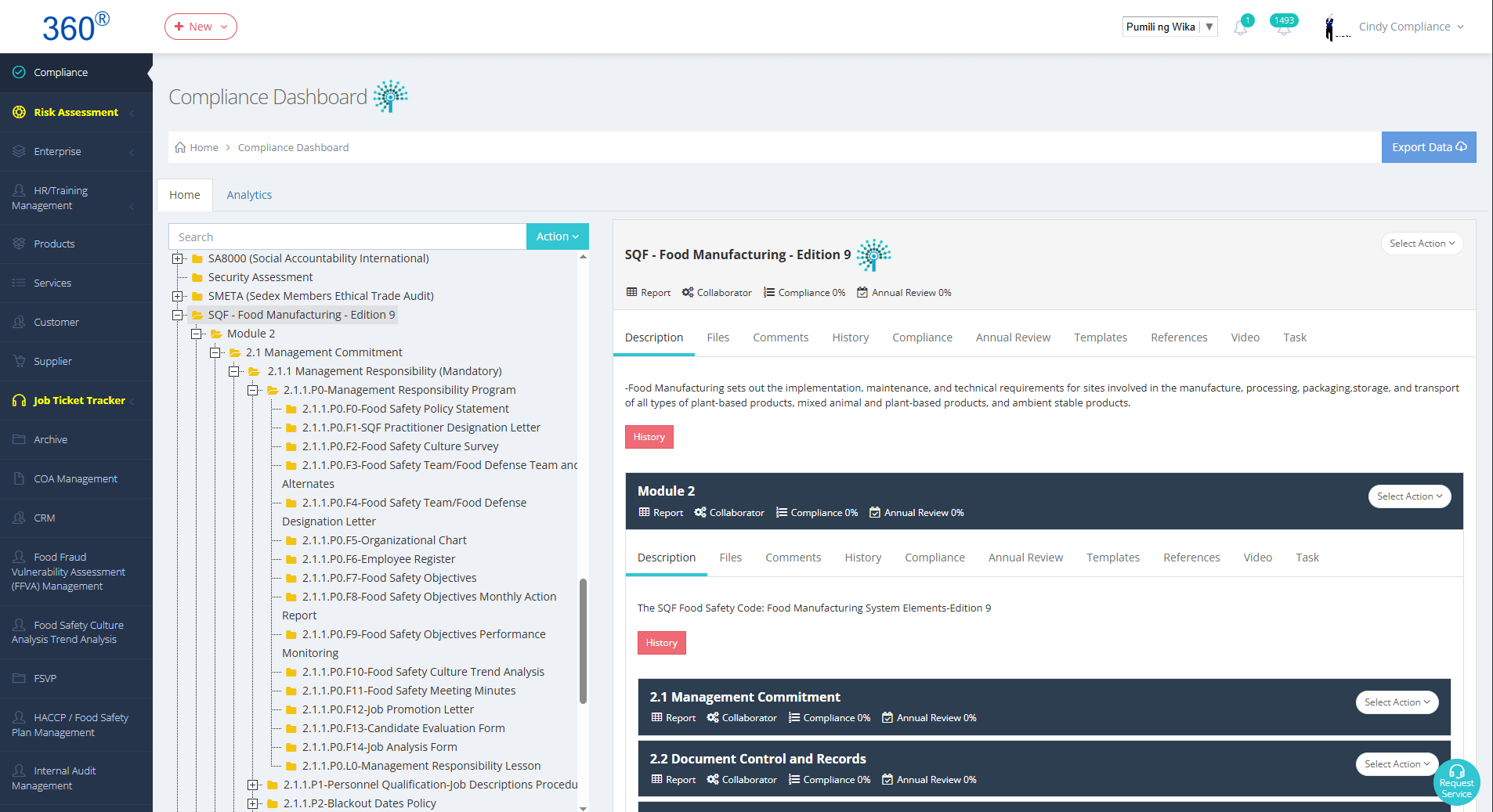Screen dimensions: 1493x812
Task: Open Select Action for Module 2
Action: (1409, 496)
